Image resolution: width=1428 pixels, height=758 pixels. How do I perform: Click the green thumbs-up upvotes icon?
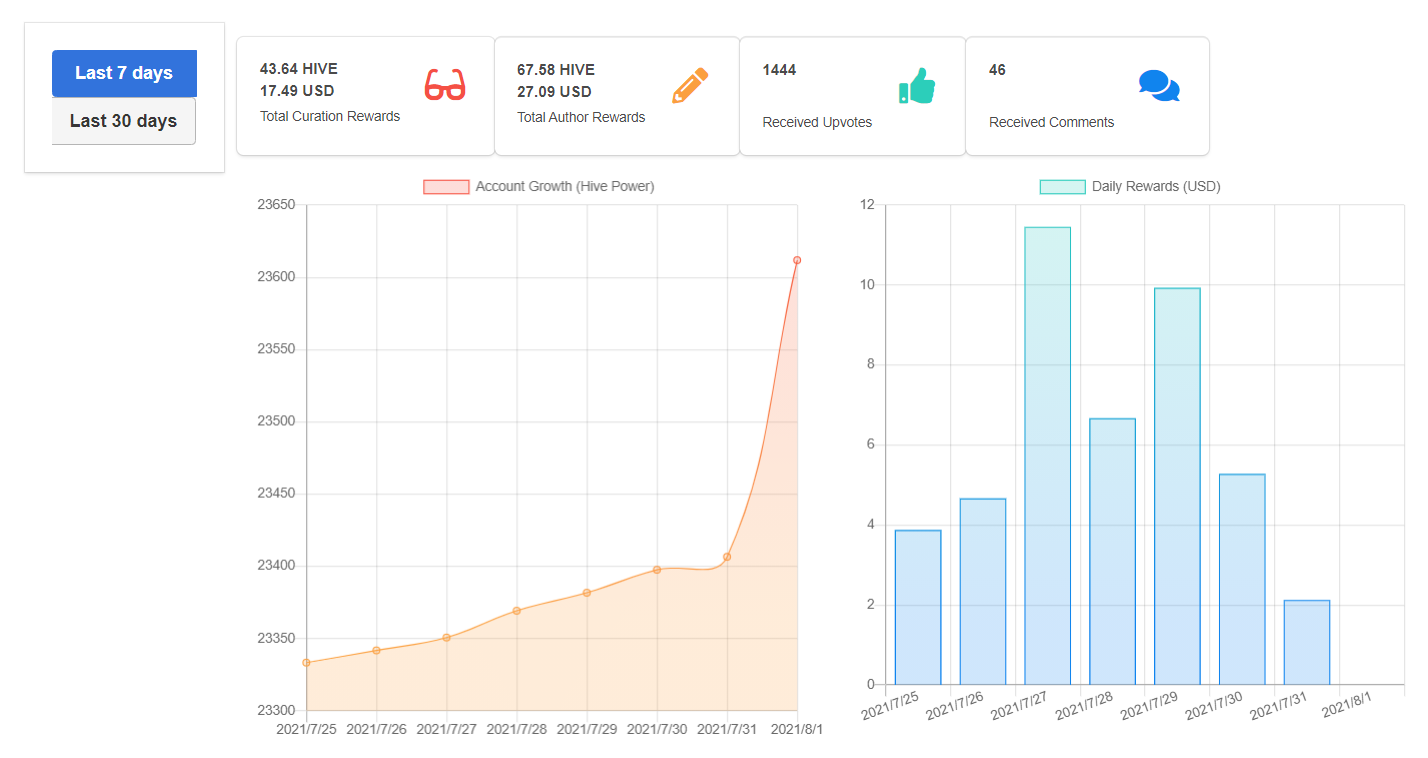[916, 86]
